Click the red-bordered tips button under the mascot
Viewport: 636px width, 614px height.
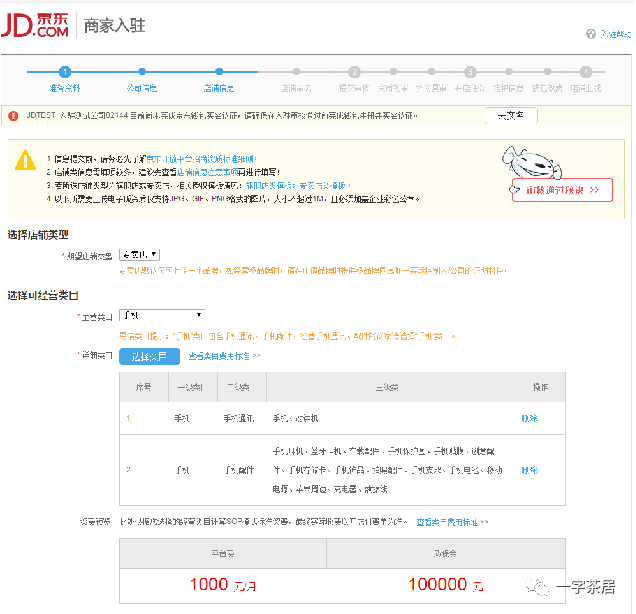tap(562, 190)
